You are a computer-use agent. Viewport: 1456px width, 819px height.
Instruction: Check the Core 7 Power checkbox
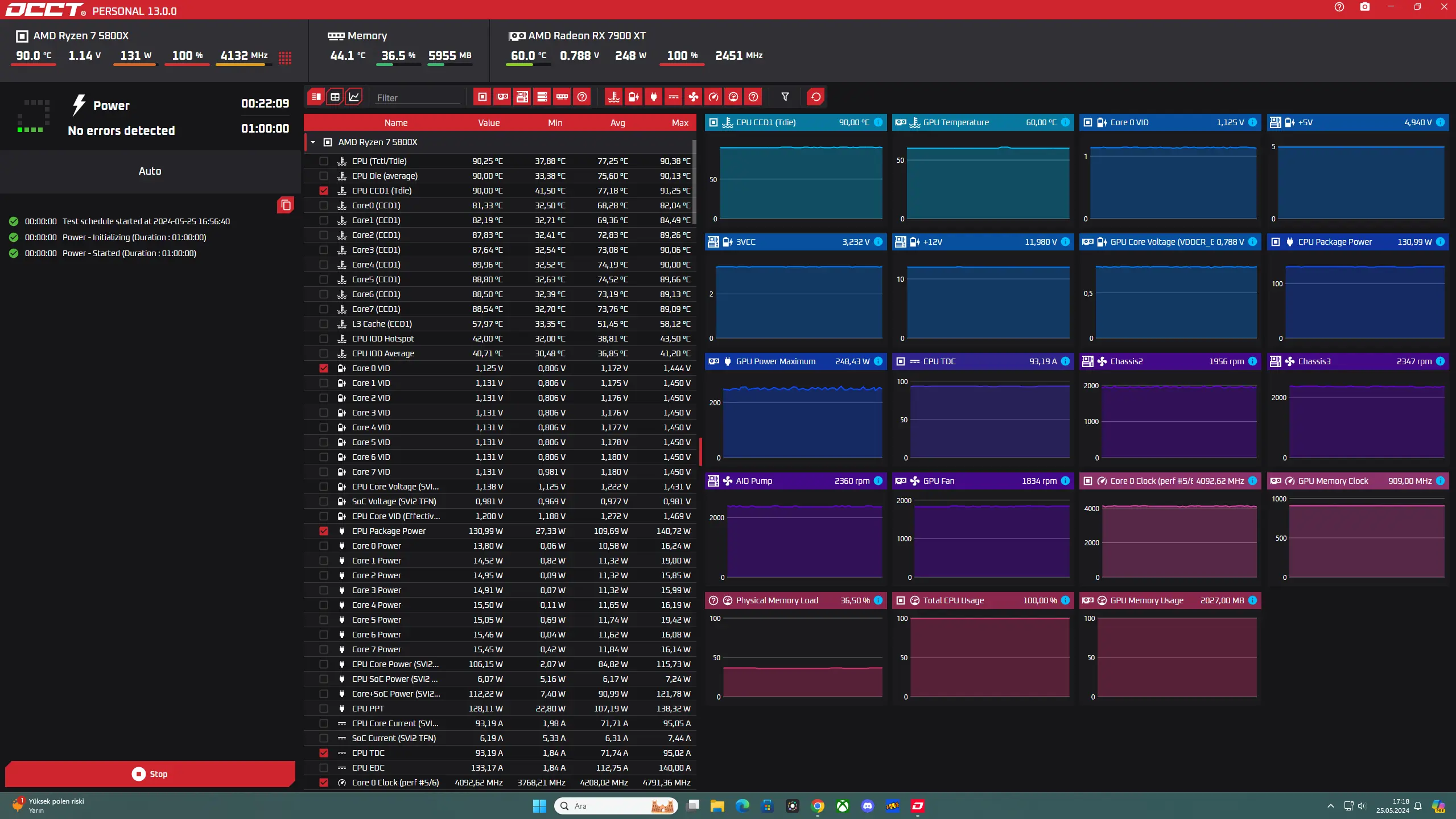tap(324, 649)
